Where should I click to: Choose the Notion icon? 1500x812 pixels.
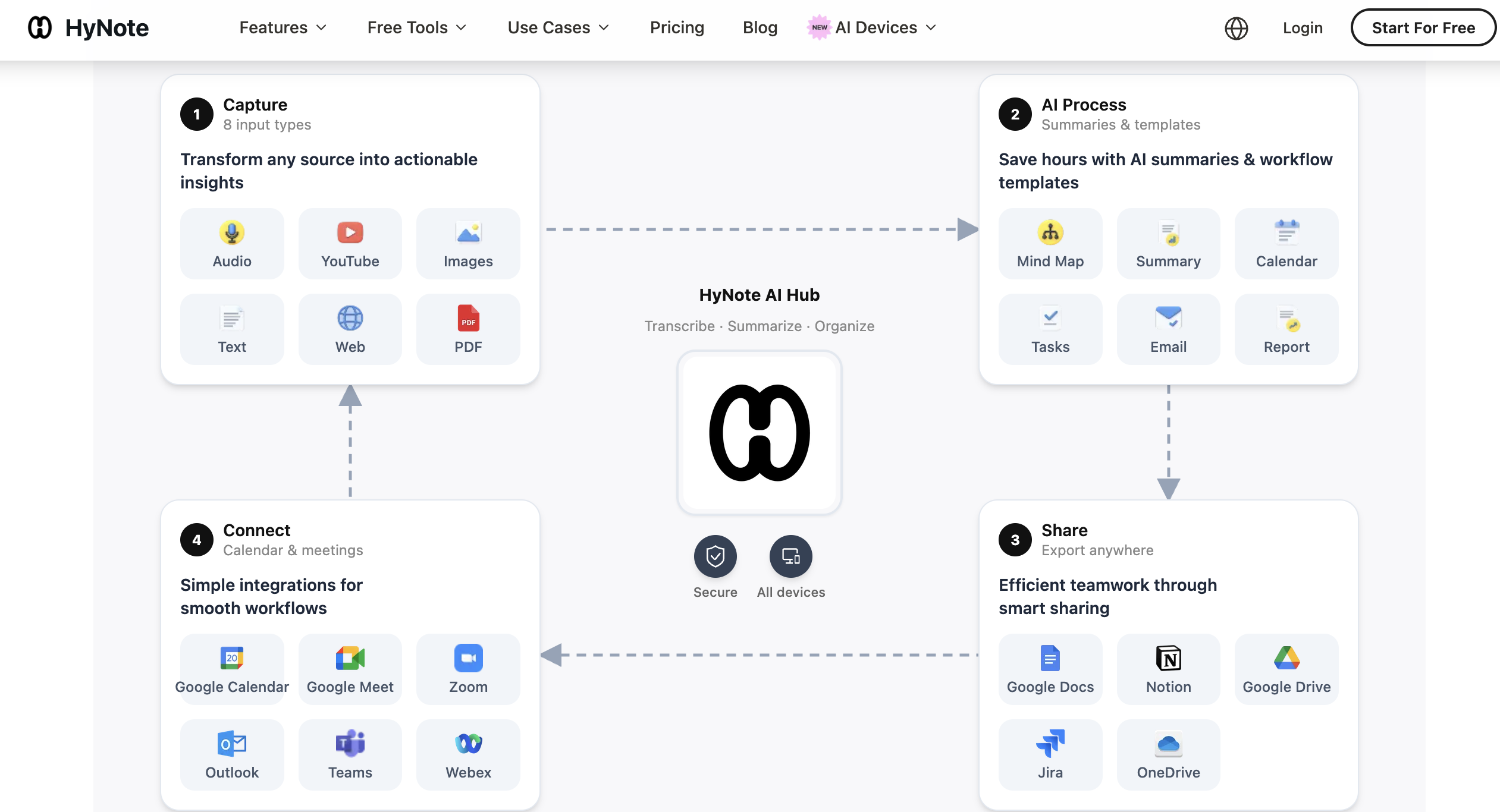click(1168, 658)
